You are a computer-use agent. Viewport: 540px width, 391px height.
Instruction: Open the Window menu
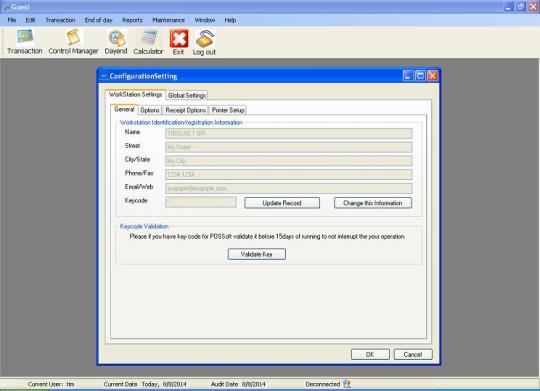click(205, 20)
